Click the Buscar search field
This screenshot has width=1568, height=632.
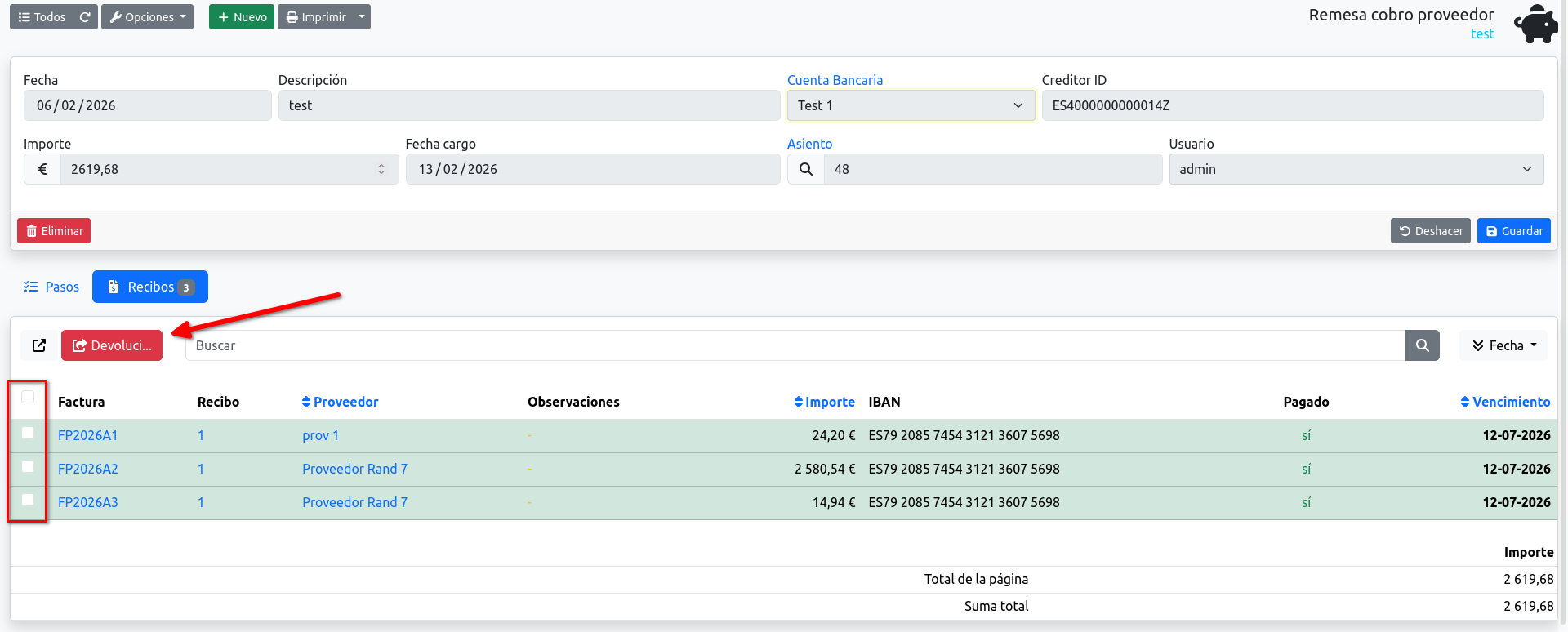point(795,345)
